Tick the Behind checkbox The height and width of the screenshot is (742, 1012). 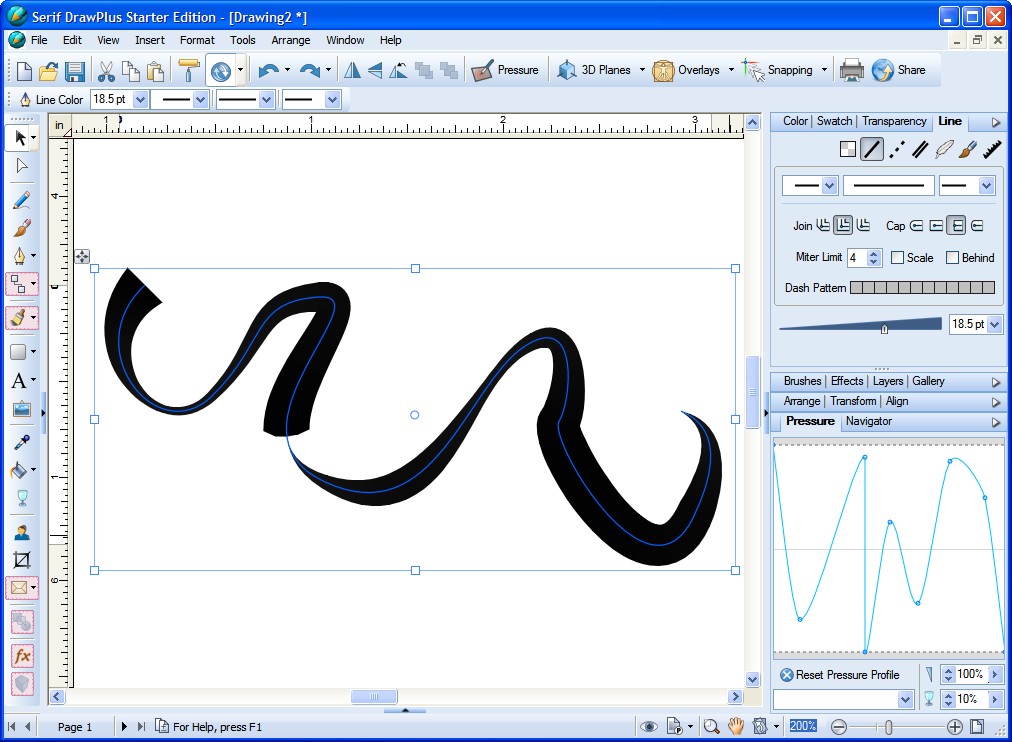click(x=952, y=257)
